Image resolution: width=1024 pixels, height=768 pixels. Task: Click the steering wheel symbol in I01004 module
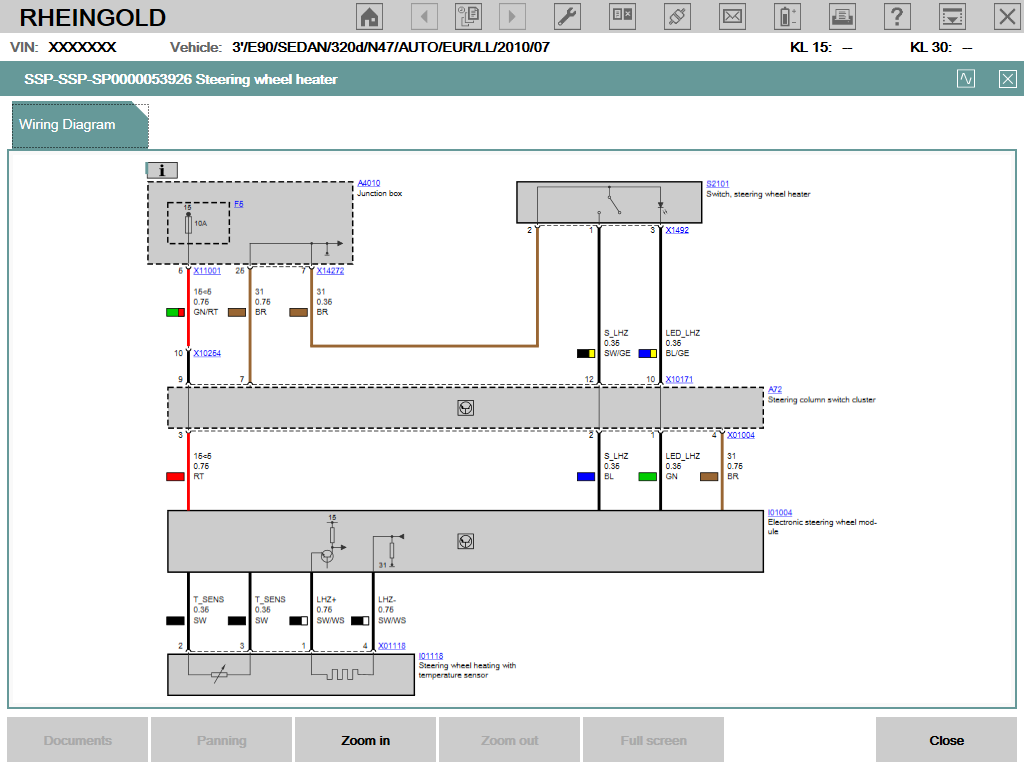[x=466, y=541]
